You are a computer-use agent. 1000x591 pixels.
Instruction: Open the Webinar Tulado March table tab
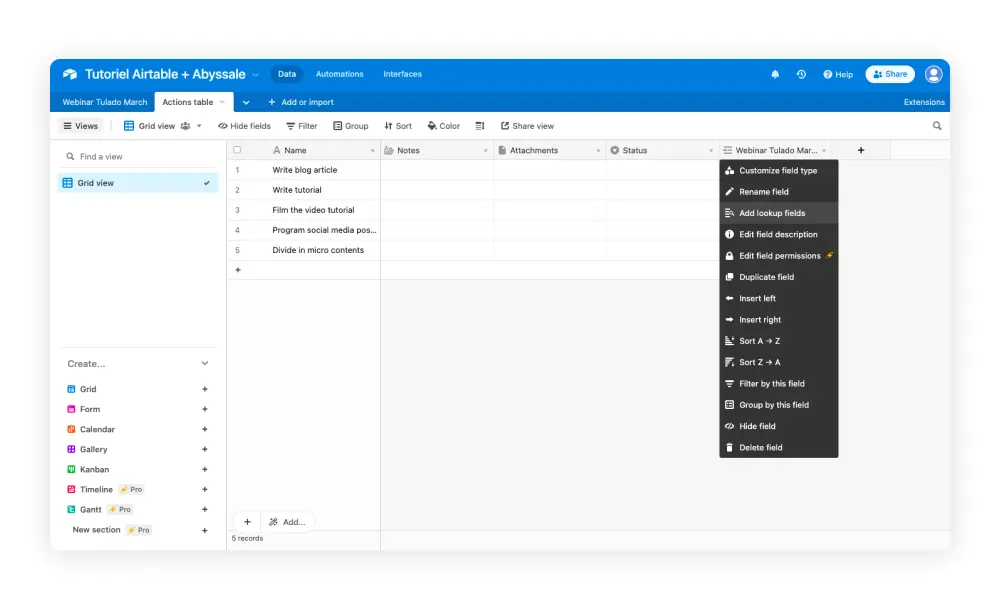click(105, 102)
